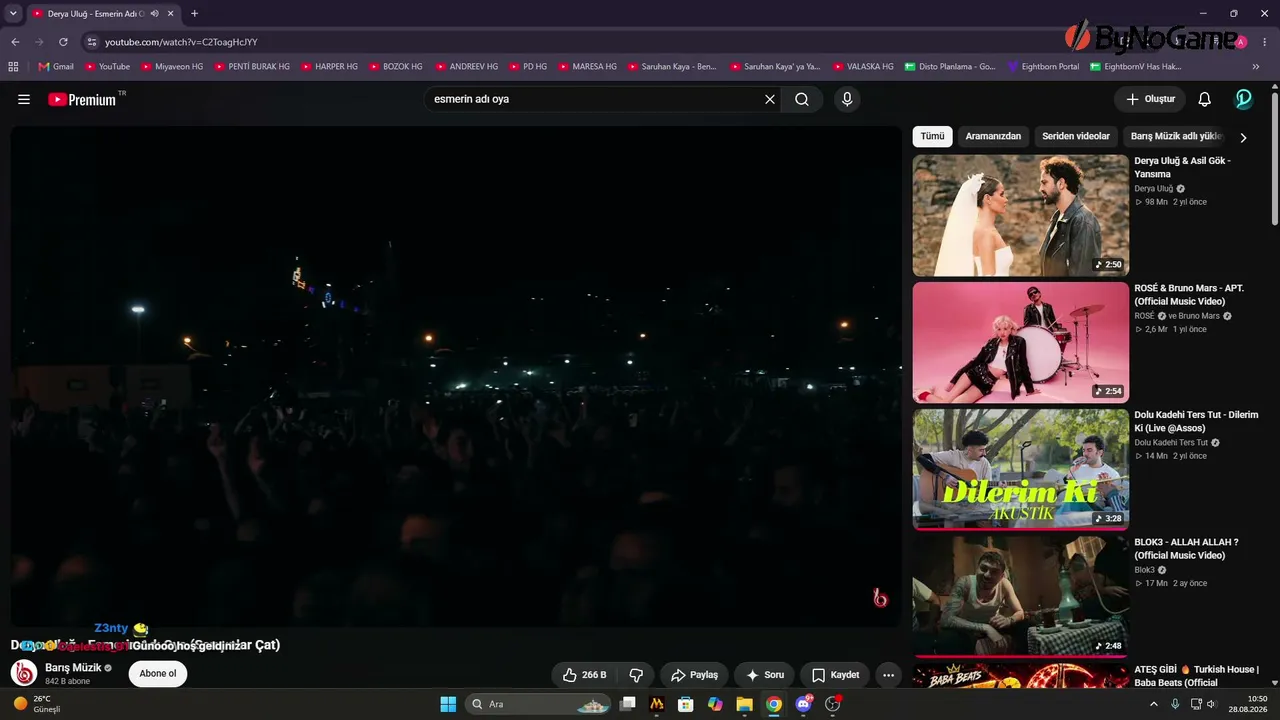Like the video showing 266 B

[x=585, y=675]
